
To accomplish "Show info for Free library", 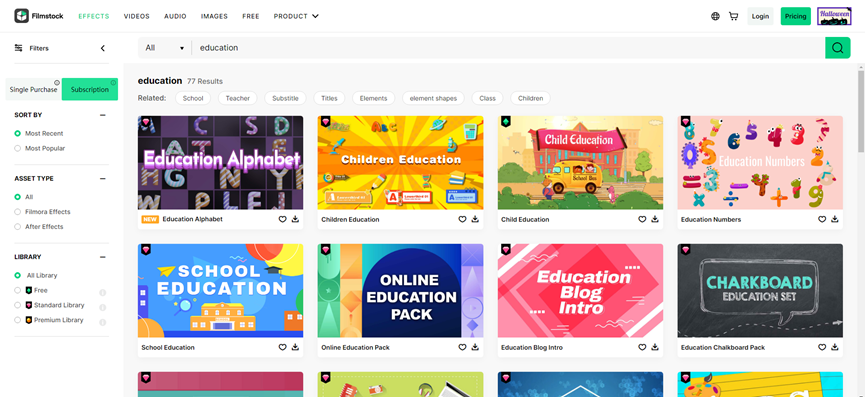I will pyautogui.click(x=103, y=293).
